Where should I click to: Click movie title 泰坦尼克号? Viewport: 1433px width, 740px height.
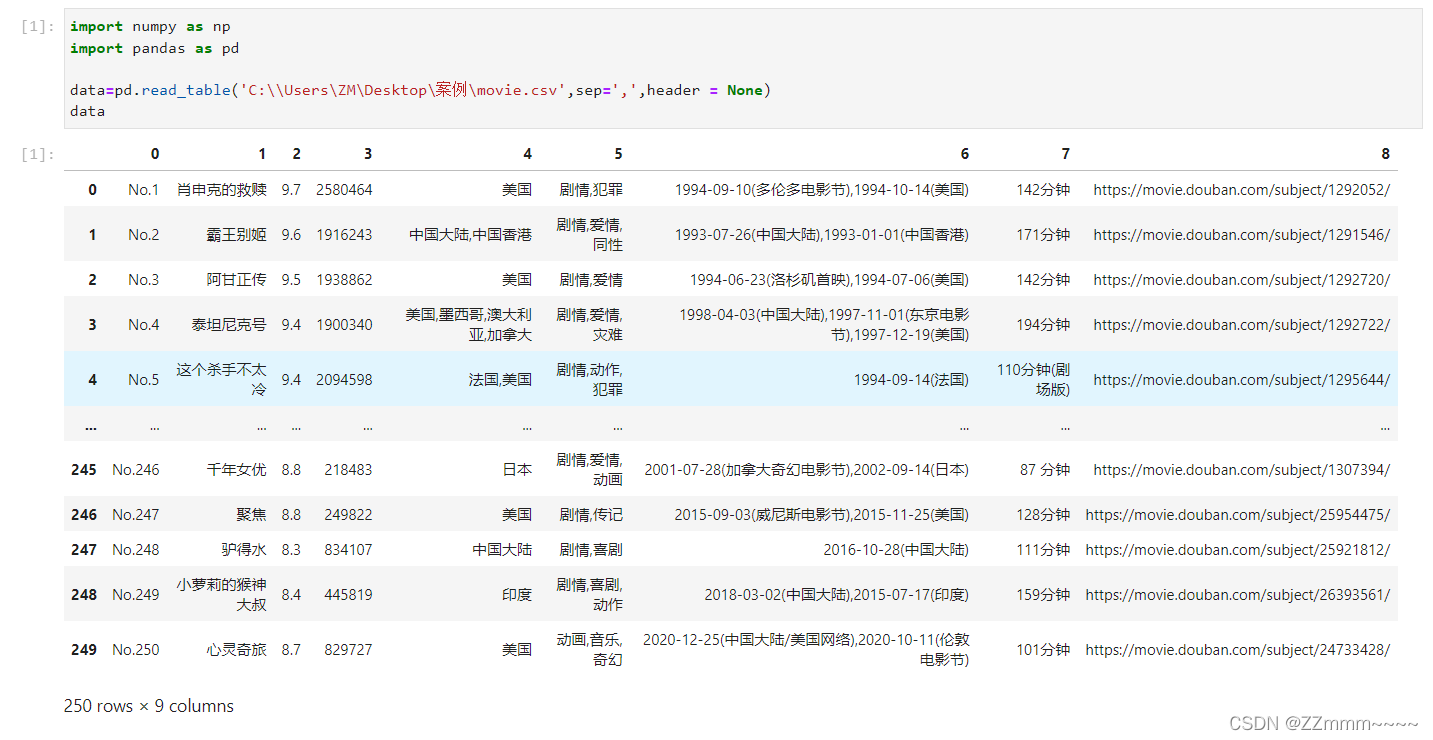click(x=229, y=324)
